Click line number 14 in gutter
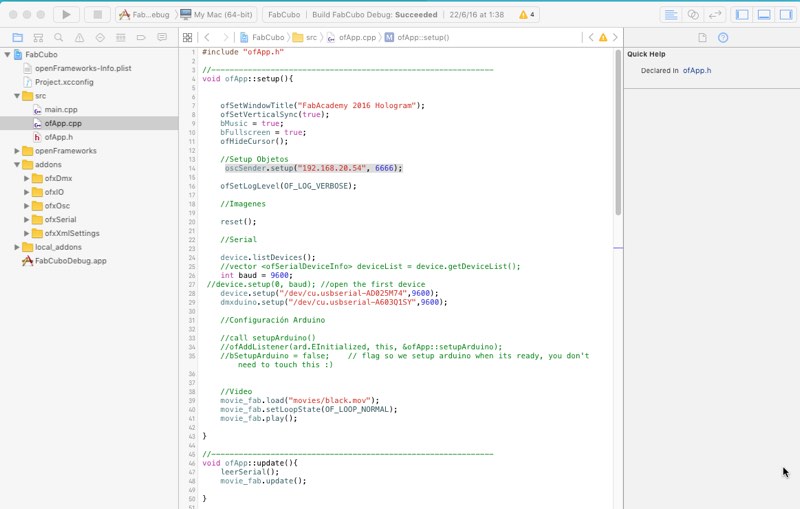 pos(192,168)
